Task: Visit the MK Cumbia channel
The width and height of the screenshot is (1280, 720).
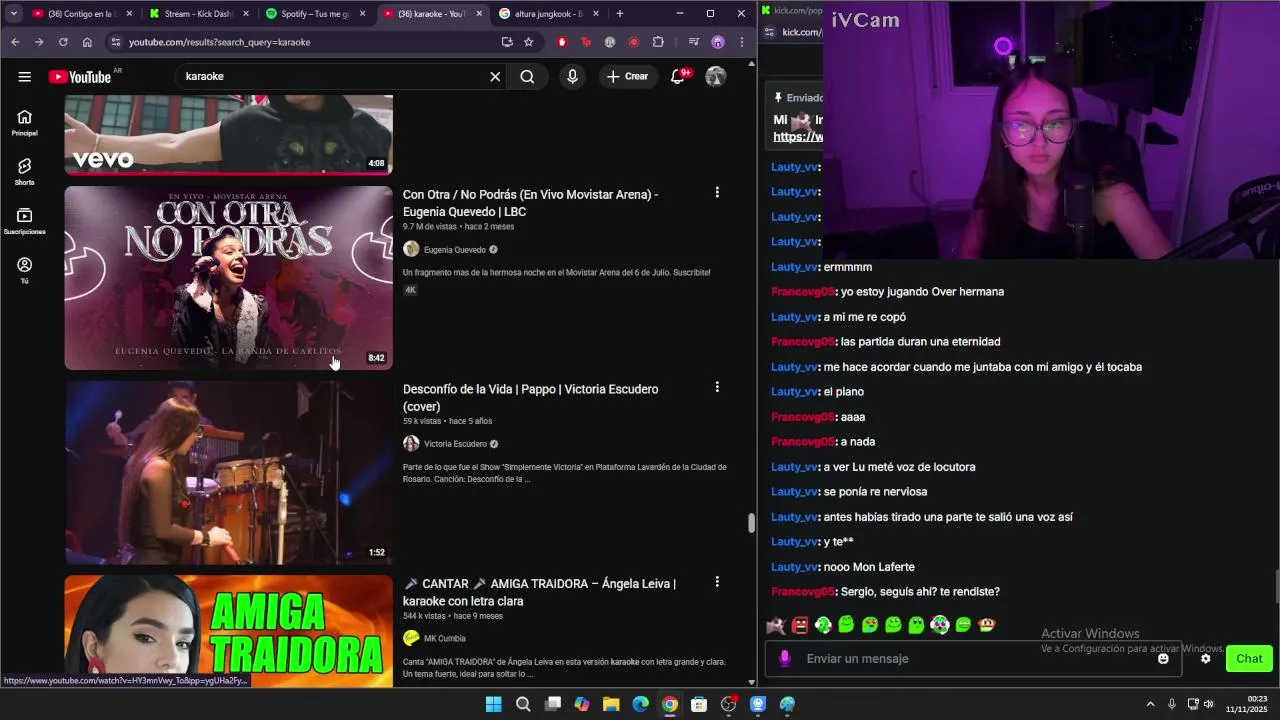Action: (x=444, y=638)
